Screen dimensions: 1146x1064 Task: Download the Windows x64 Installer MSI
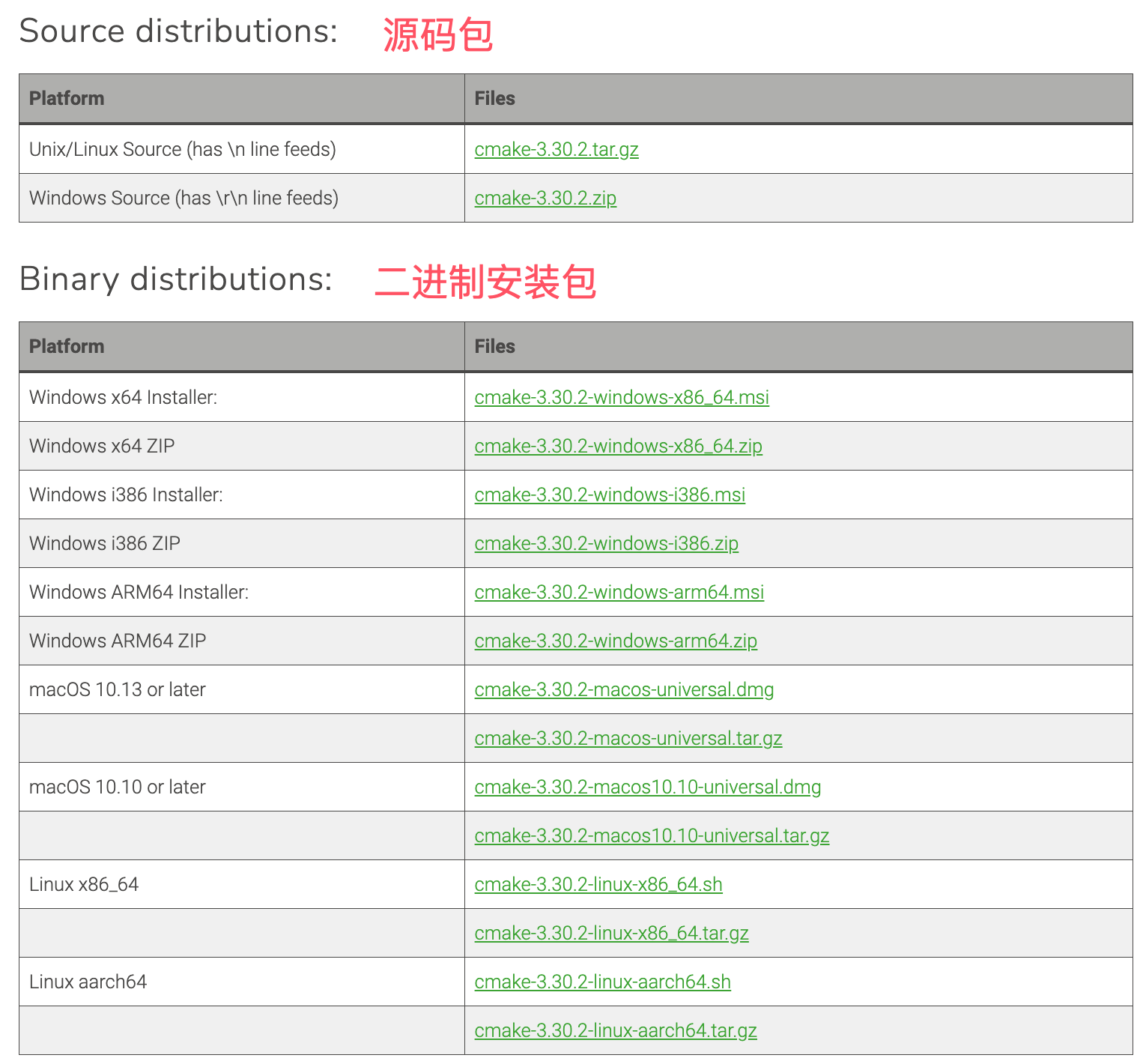[621, 397]
